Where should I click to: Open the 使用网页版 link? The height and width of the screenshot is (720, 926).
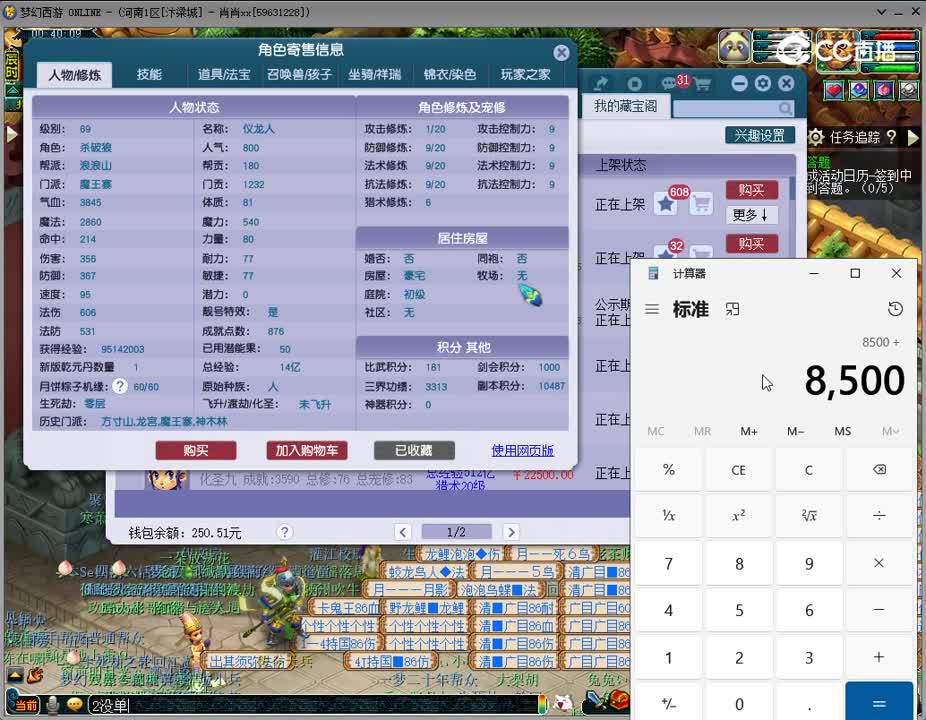(523, 451)
